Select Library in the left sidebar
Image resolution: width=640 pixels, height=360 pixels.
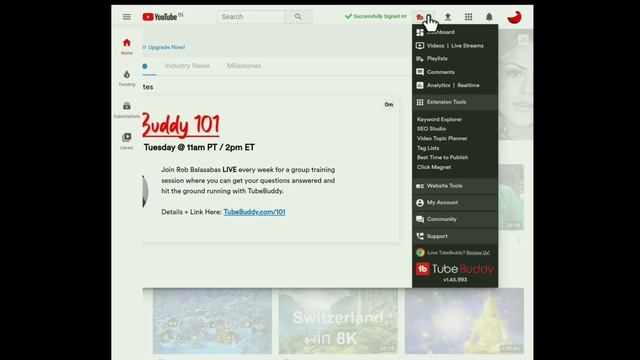click(x=127, y=141)
